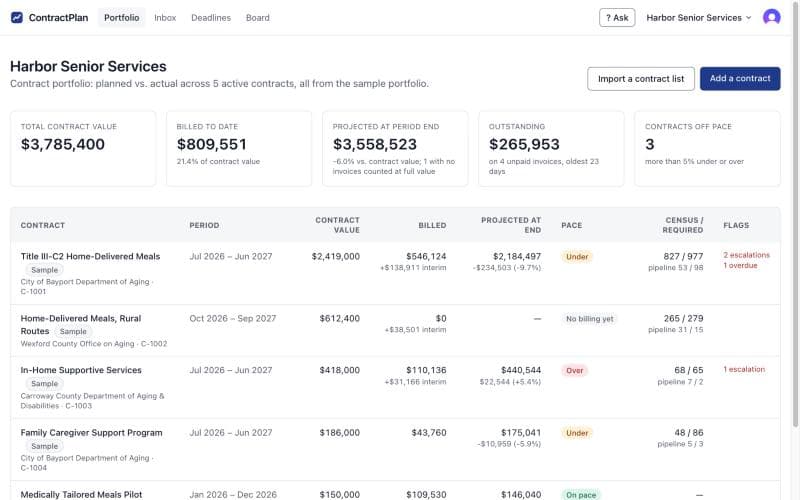
Task: Open Family Caregiver Support Program contract
Action: click(91, 433)
